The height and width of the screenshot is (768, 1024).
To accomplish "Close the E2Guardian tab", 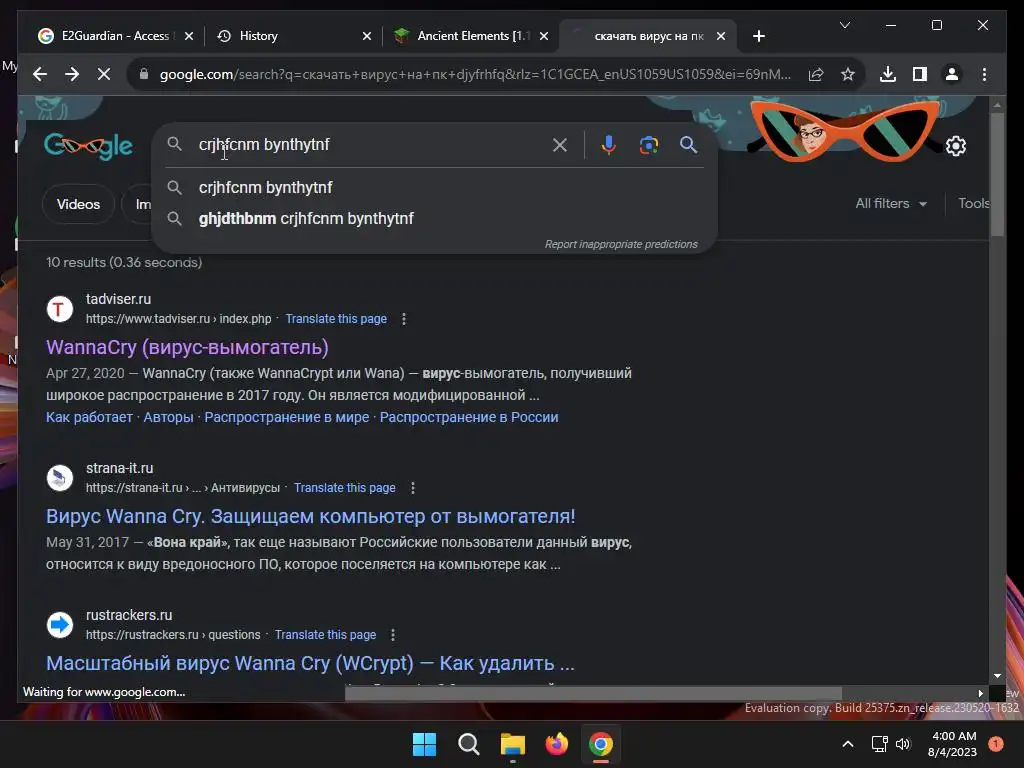I will pyautogui.click(x=189, y=36).
